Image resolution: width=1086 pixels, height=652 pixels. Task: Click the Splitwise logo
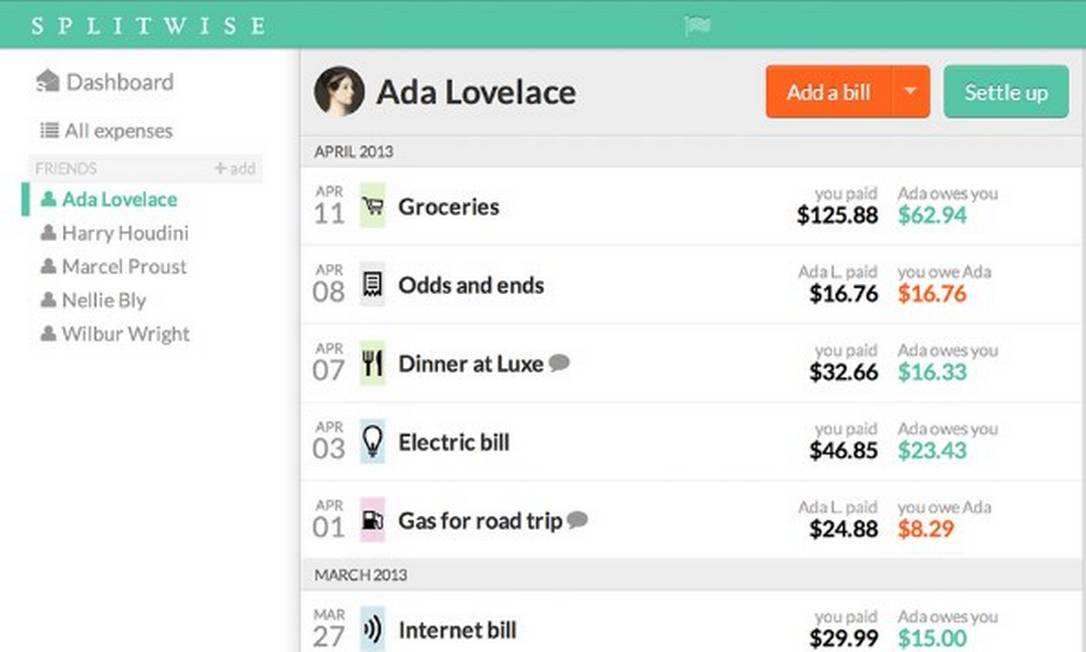coord(148,26)
